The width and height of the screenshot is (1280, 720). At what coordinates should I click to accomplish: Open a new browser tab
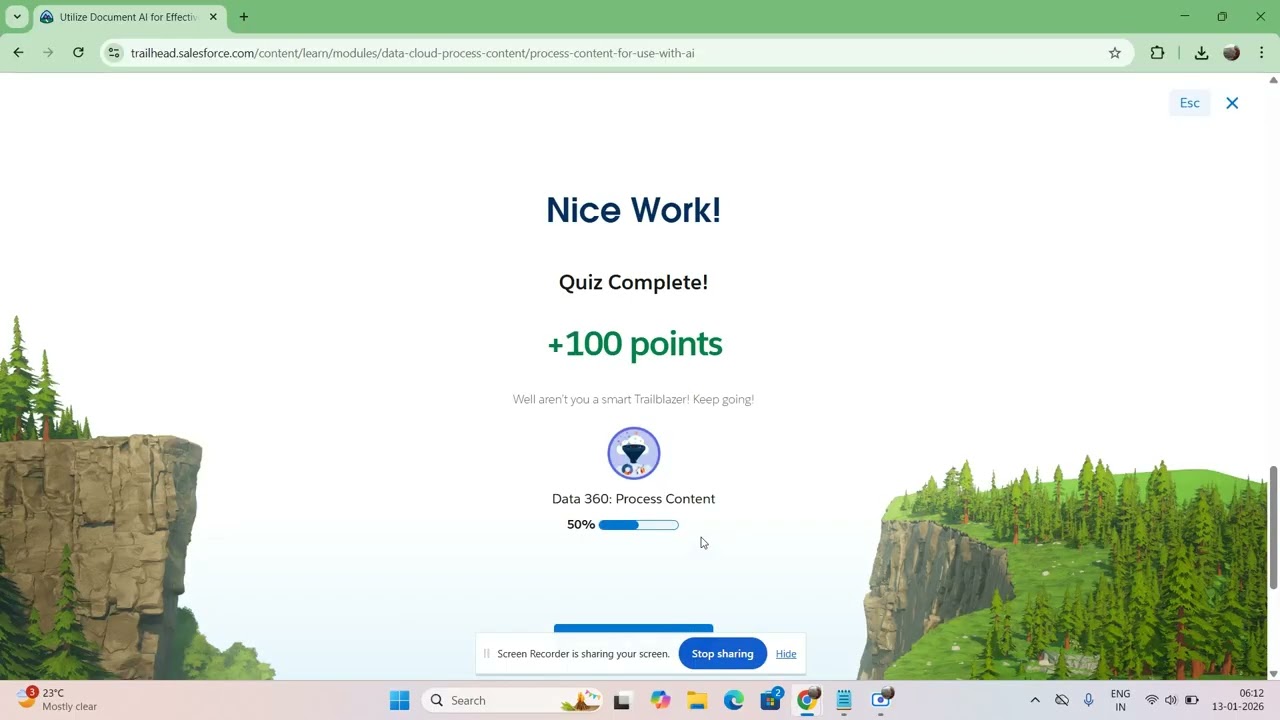pos(243,17)
